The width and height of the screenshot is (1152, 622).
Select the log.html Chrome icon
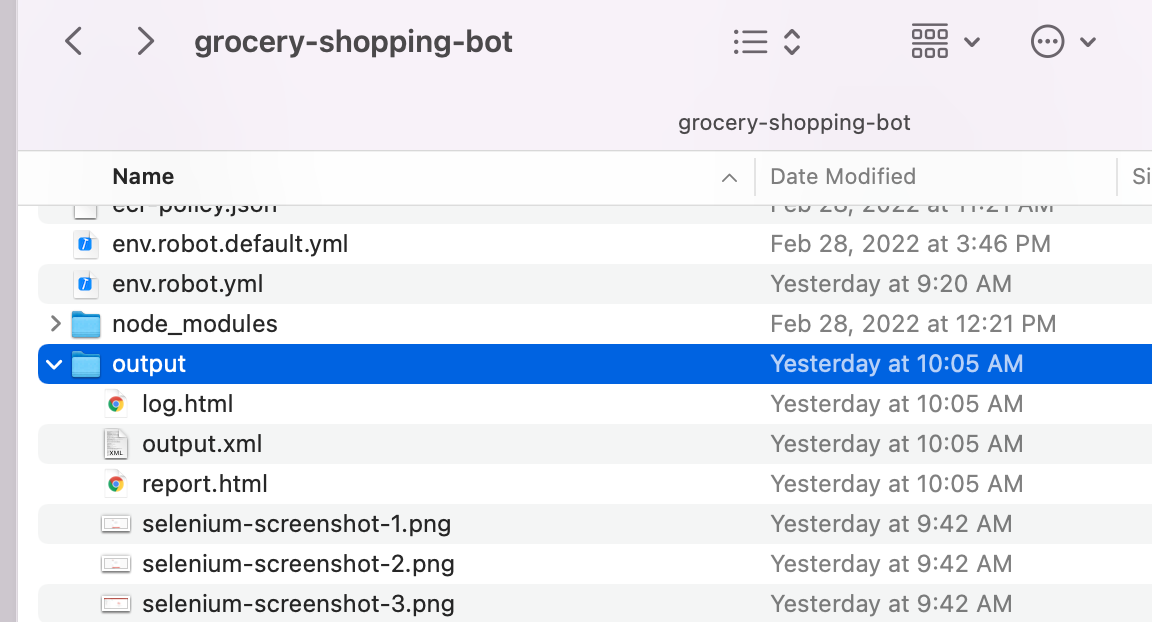pos(115,404)
